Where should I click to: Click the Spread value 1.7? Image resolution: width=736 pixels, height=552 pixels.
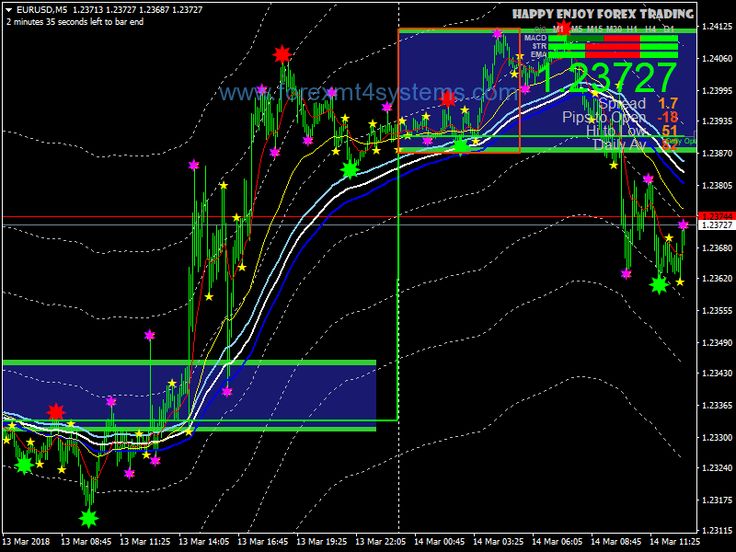click(667, 103)
